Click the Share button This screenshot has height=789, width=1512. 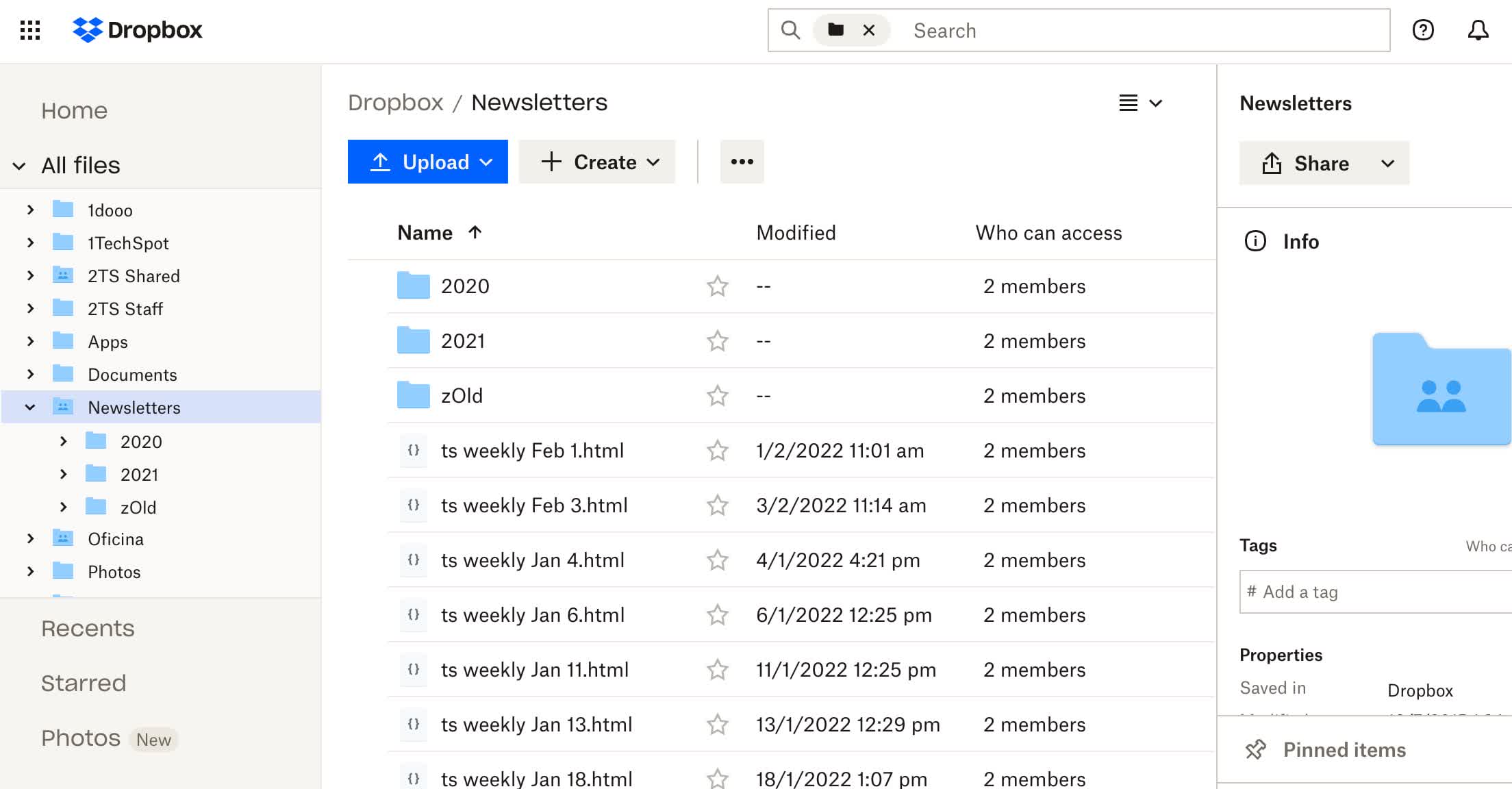1305,163
